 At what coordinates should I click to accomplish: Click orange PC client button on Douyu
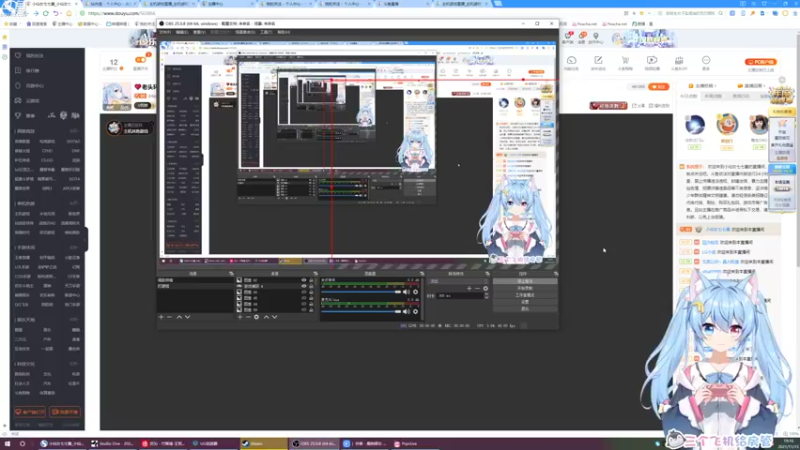point(761,62)
